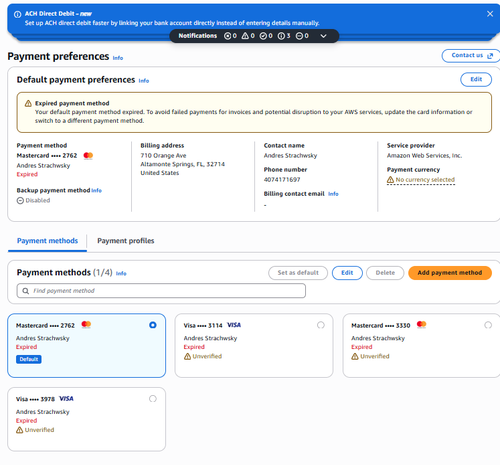
Task: Click search magnifier icon in find field
Action: 26,291
